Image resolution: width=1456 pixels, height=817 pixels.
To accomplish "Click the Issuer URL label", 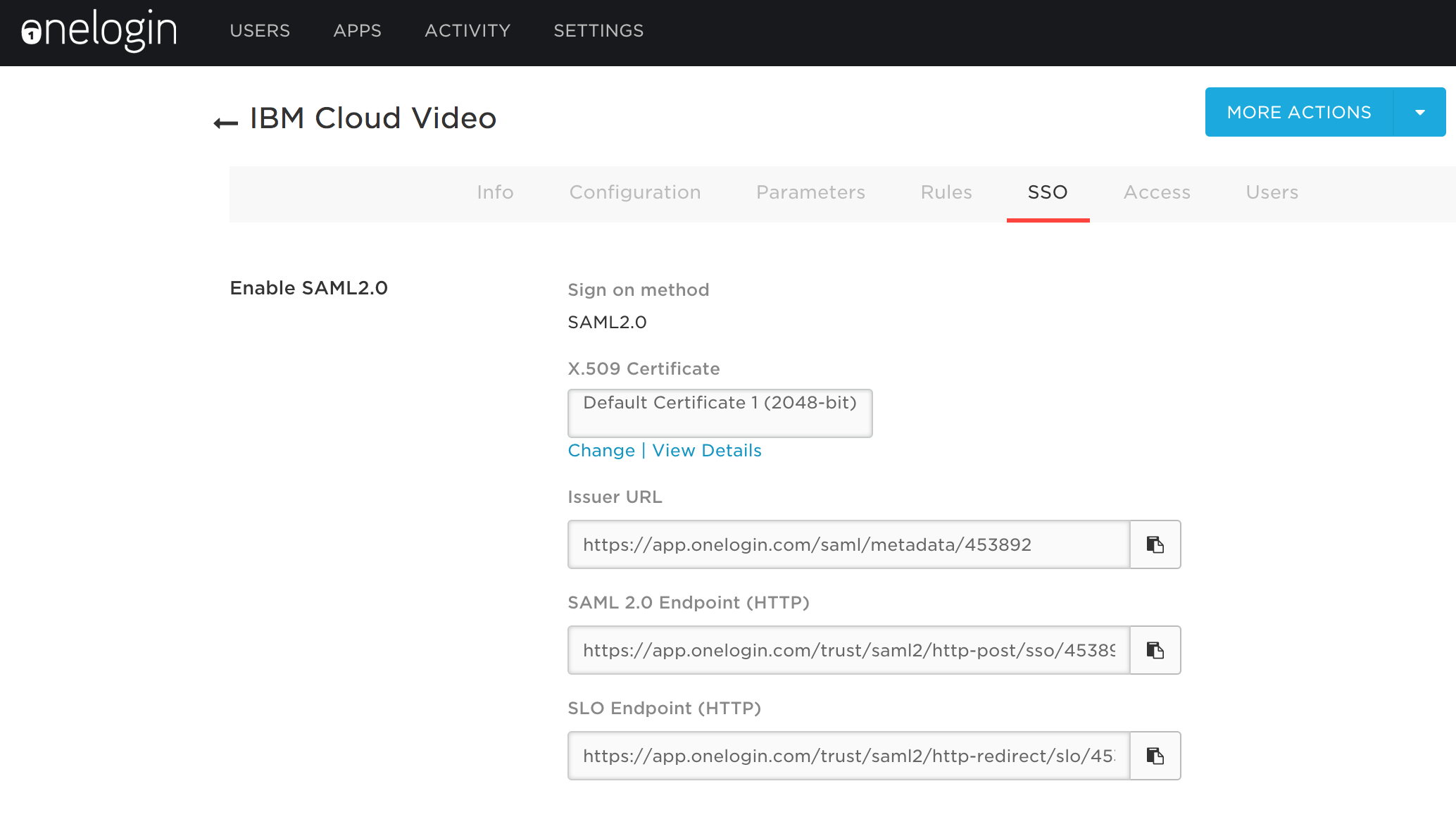I will coord(615,497).
